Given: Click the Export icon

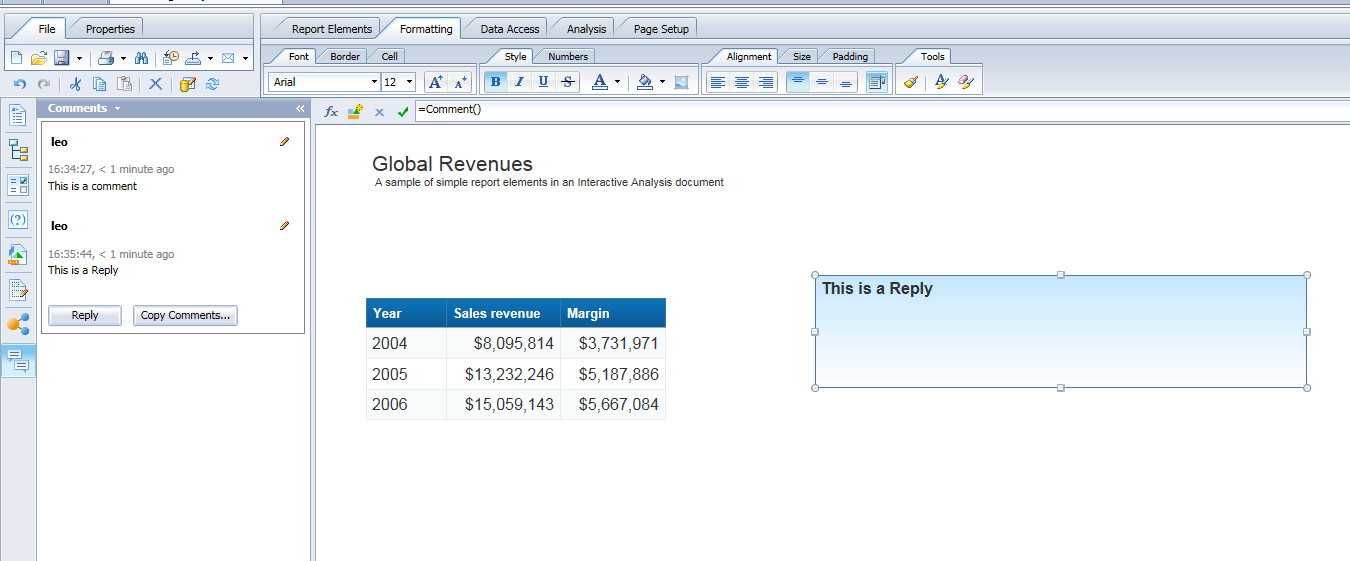Looking at the screenshot, I should point(194,58).
